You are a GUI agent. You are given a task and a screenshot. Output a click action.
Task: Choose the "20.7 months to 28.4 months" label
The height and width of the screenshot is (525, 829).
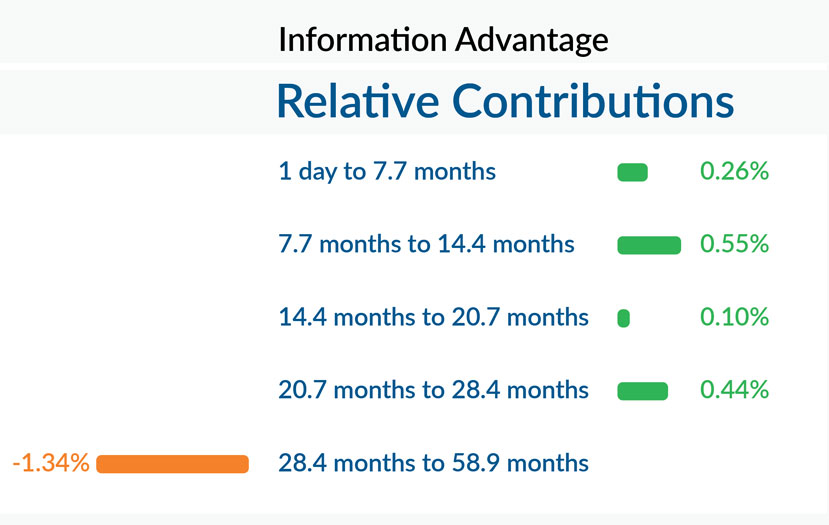pos(433,390)
